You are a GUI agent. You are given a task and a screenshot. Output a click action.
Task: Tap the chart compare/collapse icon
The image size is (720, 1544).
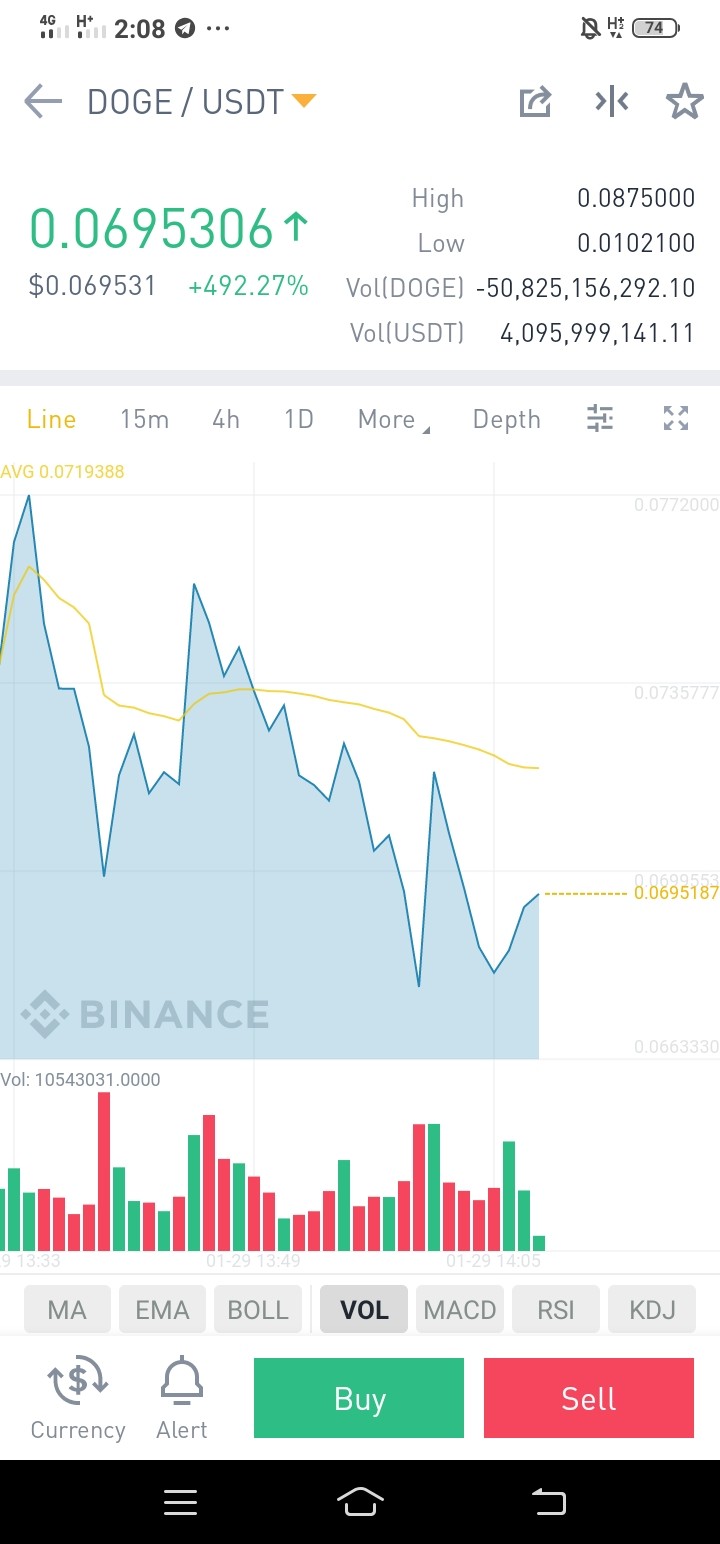point(611,101)
